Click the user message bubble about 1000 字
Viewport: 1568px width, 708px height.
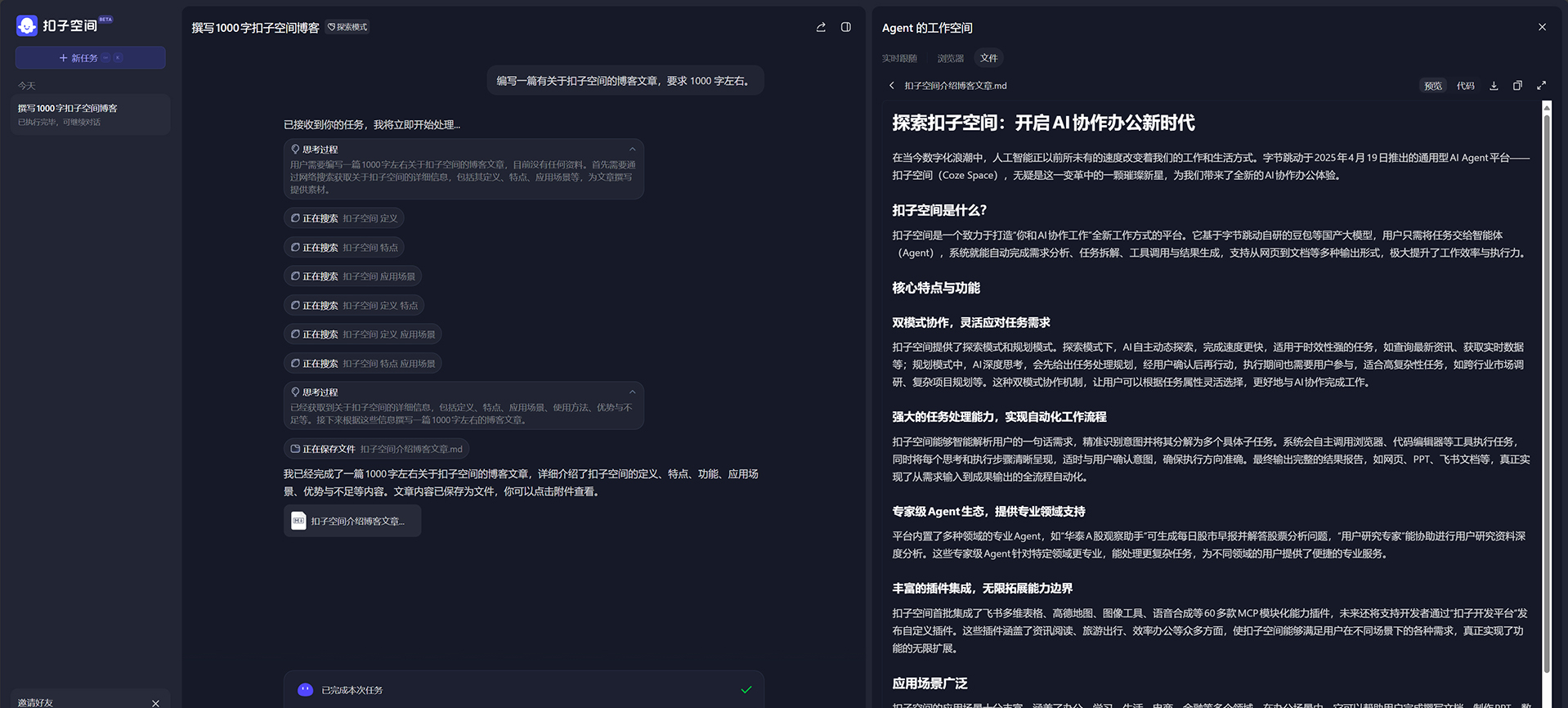tap(625, 81)
